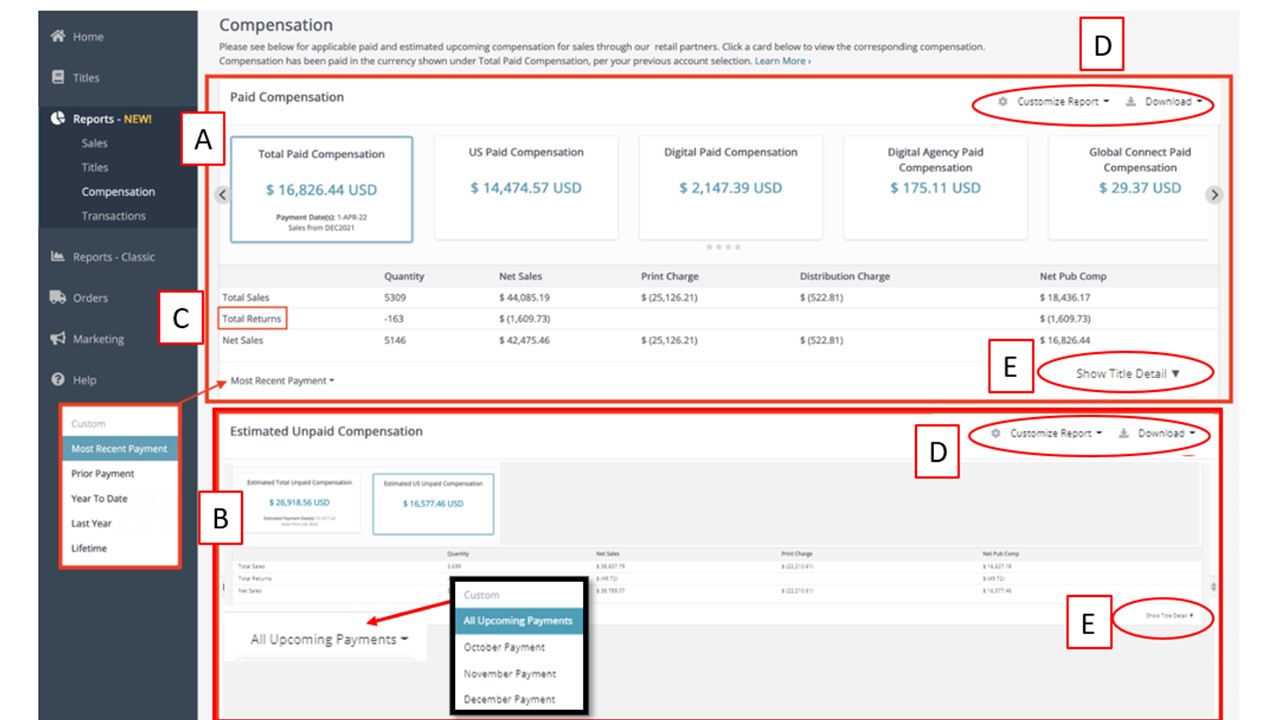Image resolution: width=1280 pixels, height=720 pixels.
Task: Click the Orders truck icon
Action: click(x=58, y=297)
